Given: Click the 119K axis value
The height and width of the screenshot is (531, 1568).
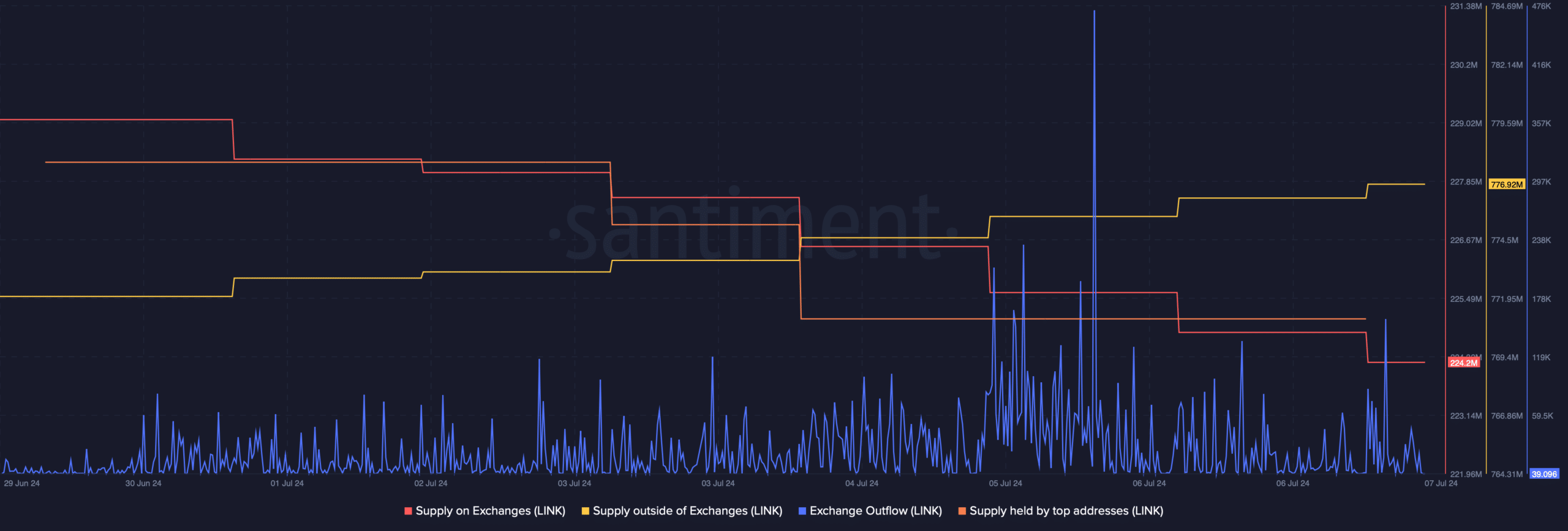Looking at the screenshot, I should pyautogui.click(x=1541, y=357).
